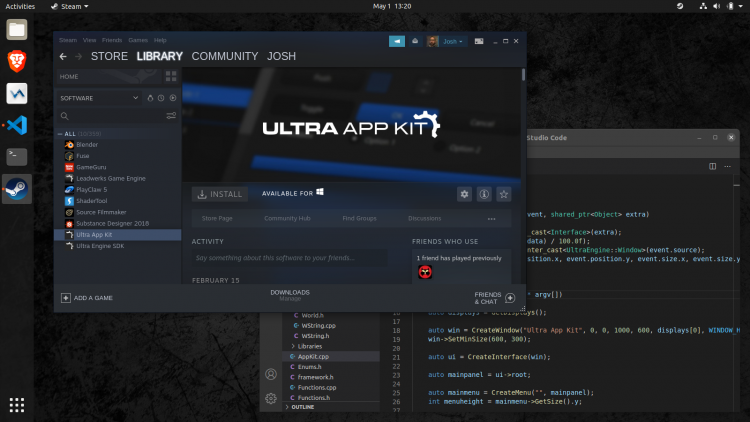The image size is (750, 422).
Task: Open advanced library filter options
Action: click(x=171, y=116)
